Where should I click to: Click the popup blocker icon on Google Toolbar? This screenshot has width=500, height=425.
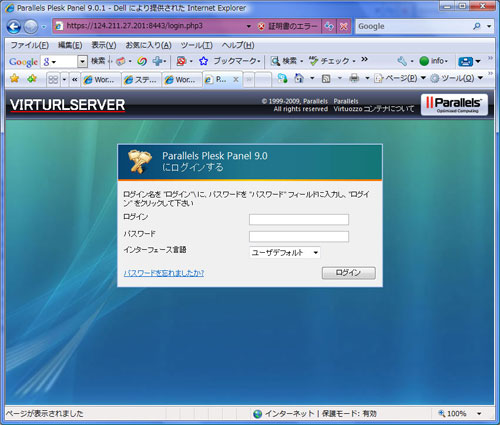coord(181,61)
